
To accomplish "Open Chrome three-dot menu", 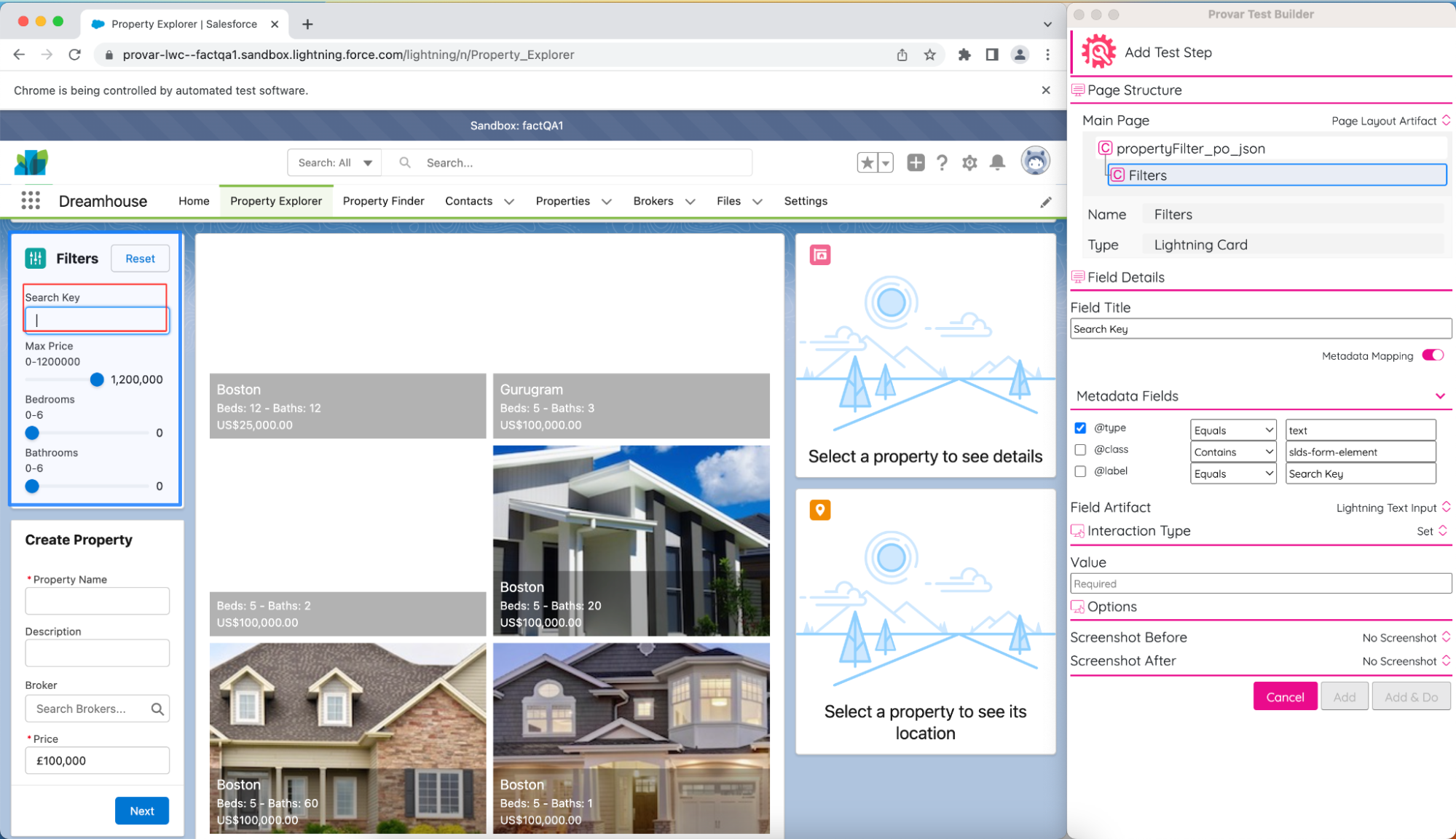I will 1047,55.
